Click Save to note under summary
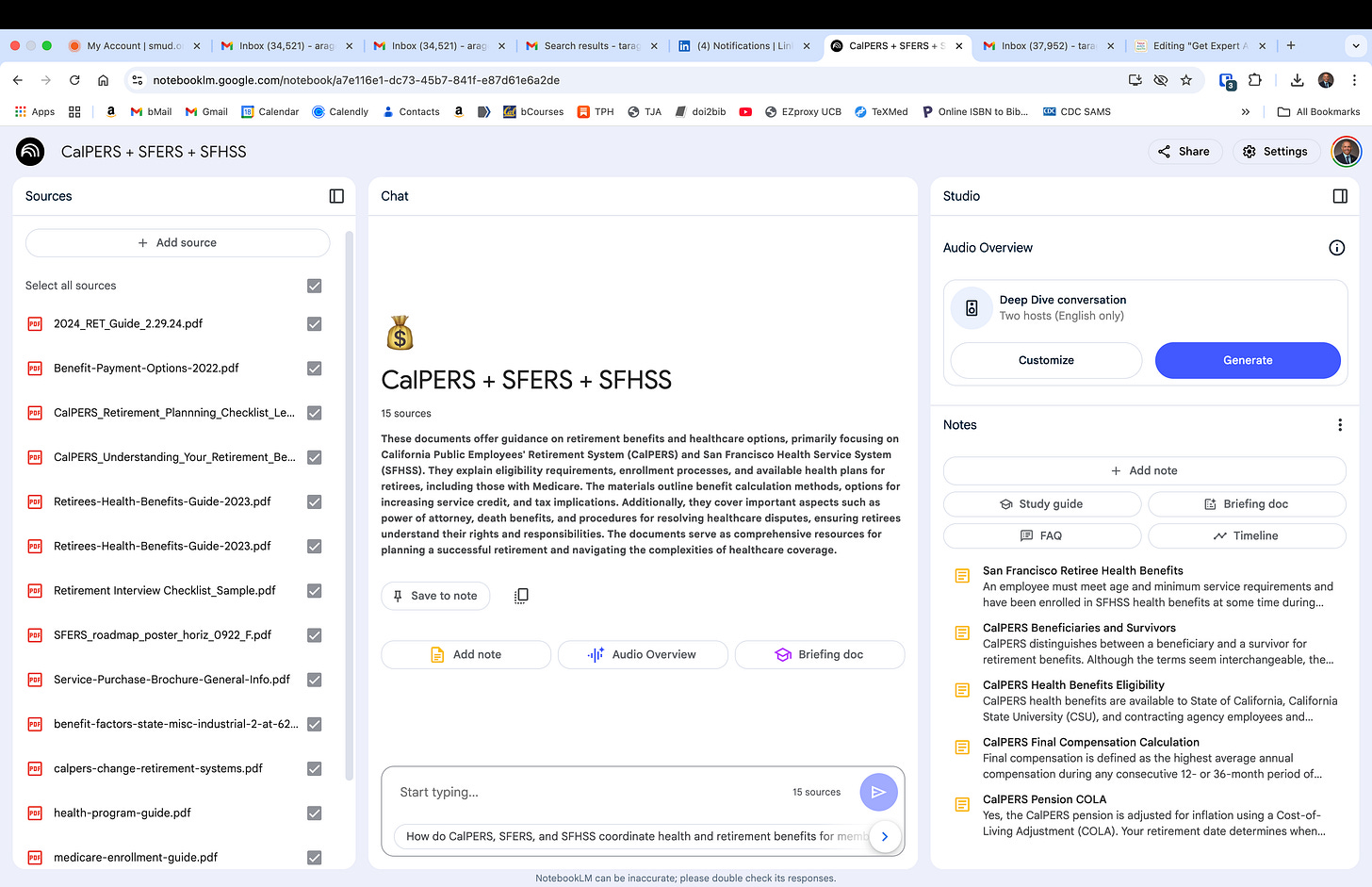This screenshot has width=1372, height=887. pyautogui.click(x=435, y=596)
